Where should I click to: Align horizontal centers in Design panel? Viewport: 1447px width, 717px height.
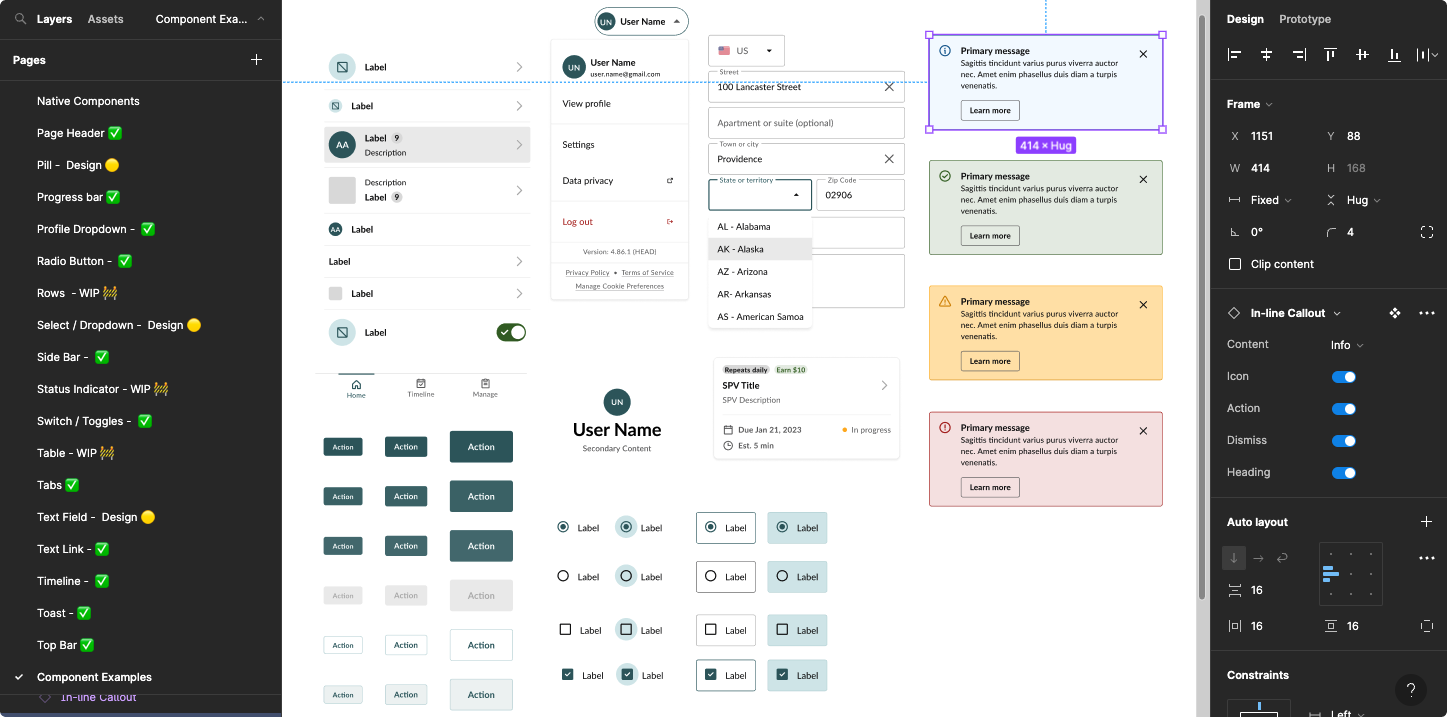[x=1267, y=55]
